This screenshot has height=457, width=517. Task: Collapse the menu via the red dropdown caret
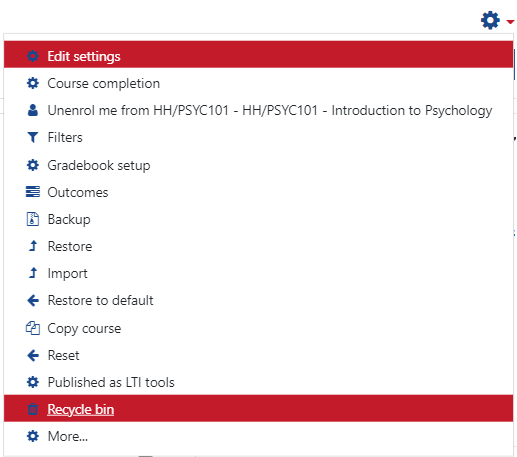(x=510, y=22)
